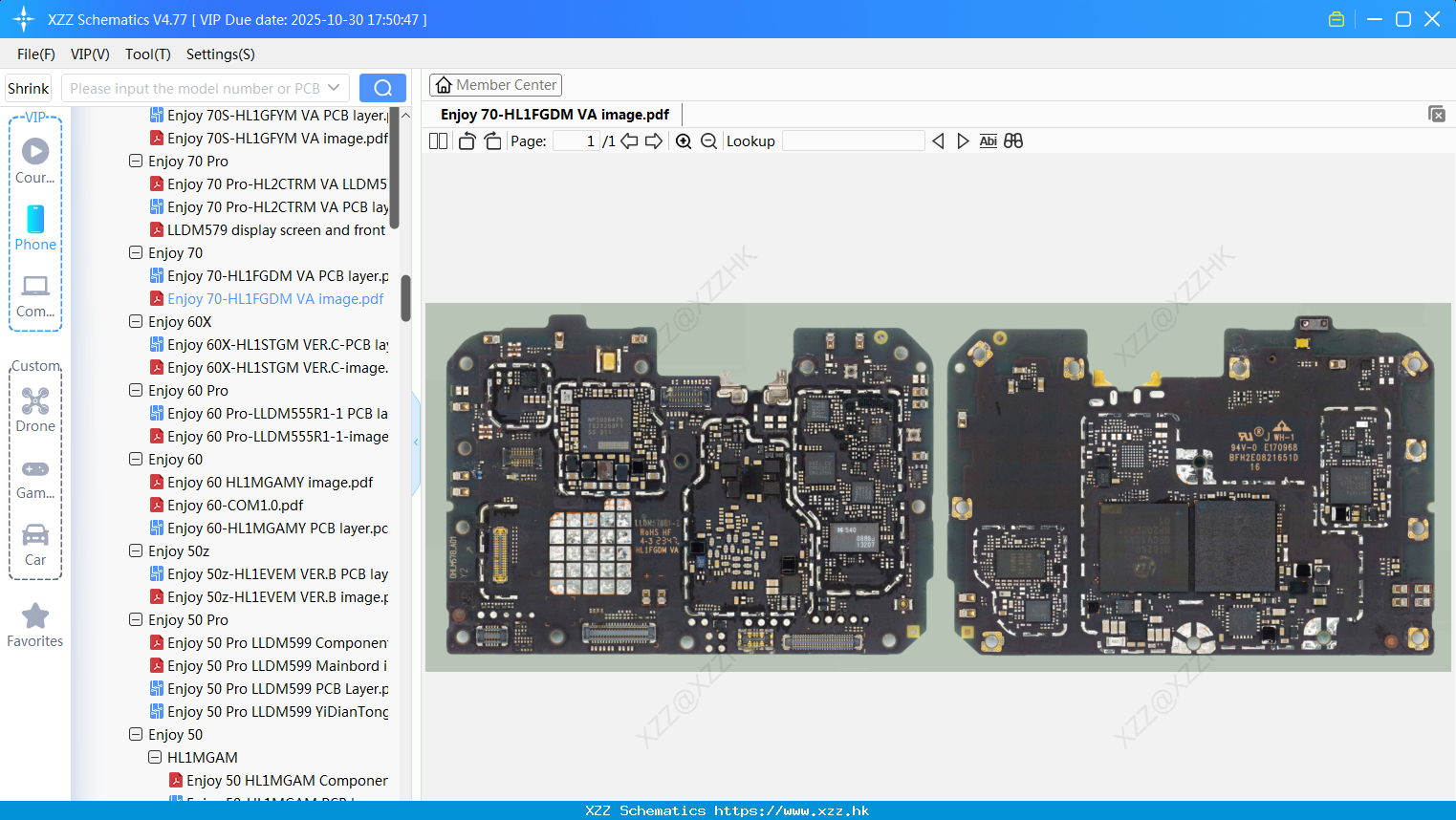
Task: Open the Courses sidebar category
Action: [35, 162]
